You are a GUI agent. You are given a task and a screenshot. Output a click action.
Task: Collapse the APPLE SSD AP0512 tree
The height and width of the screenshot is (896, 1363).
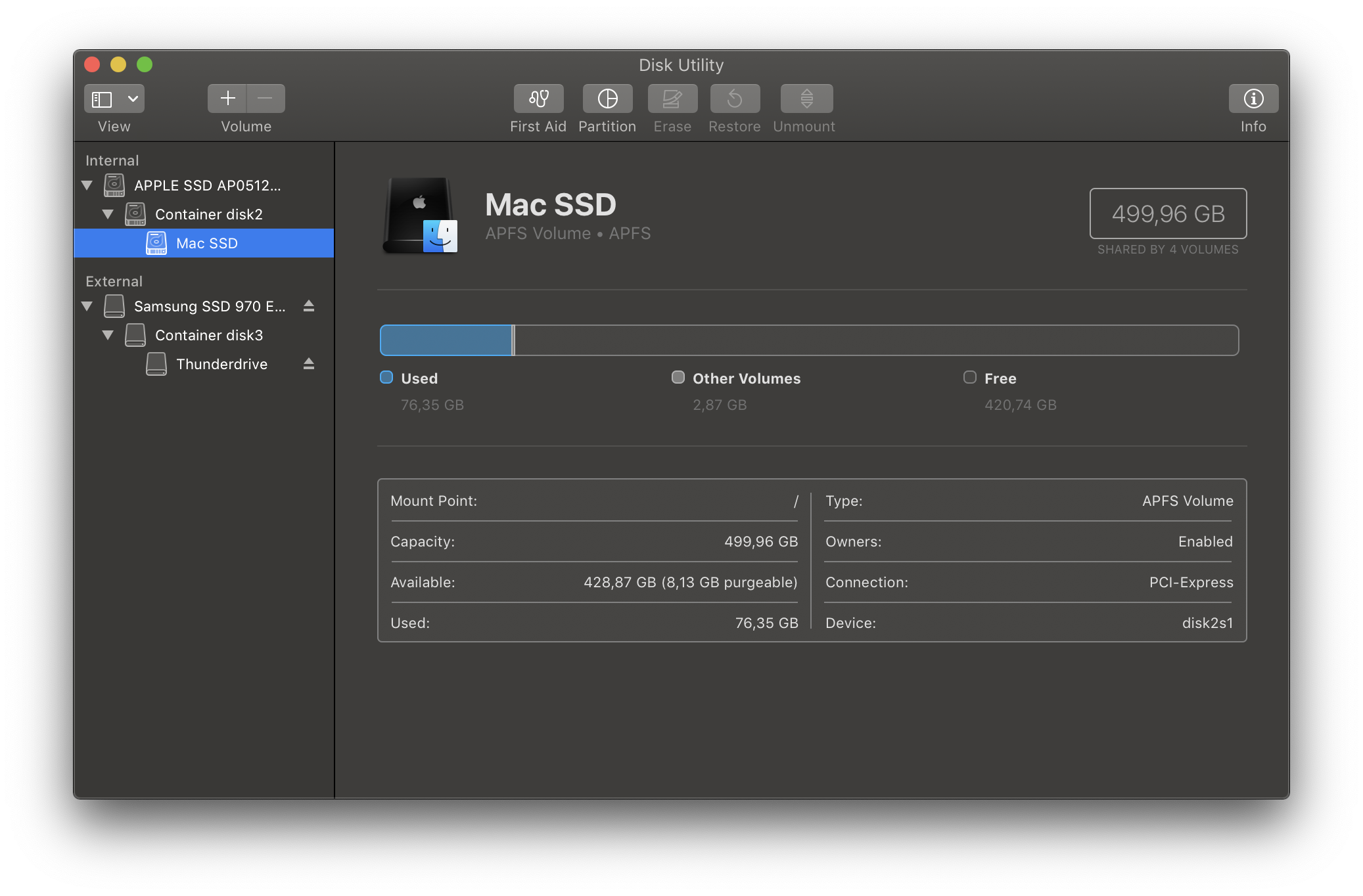point(87,185)
